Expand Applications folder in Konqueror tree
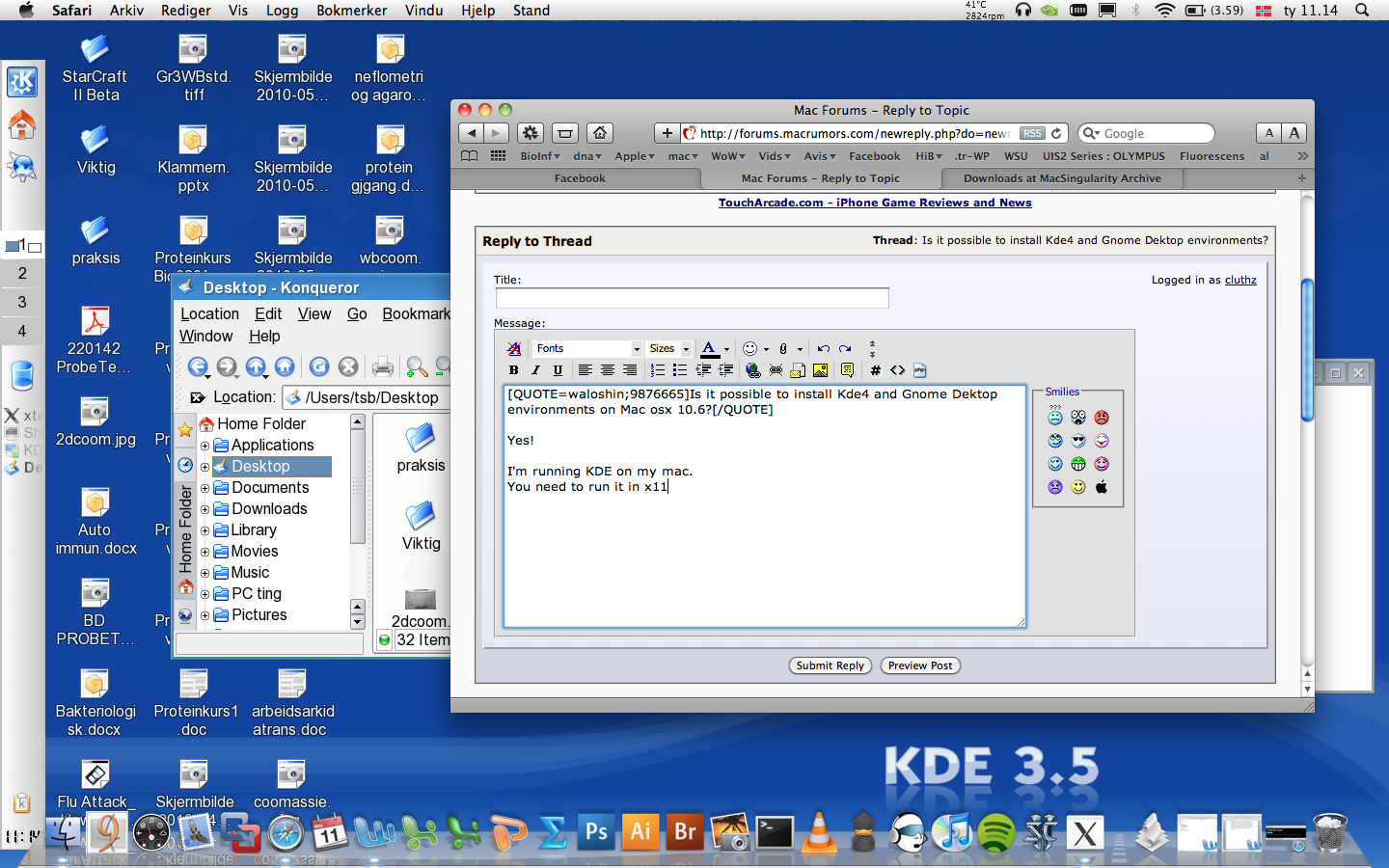Image resolution: width=1389 pixels, height=868 pixels. pos(204,446)
